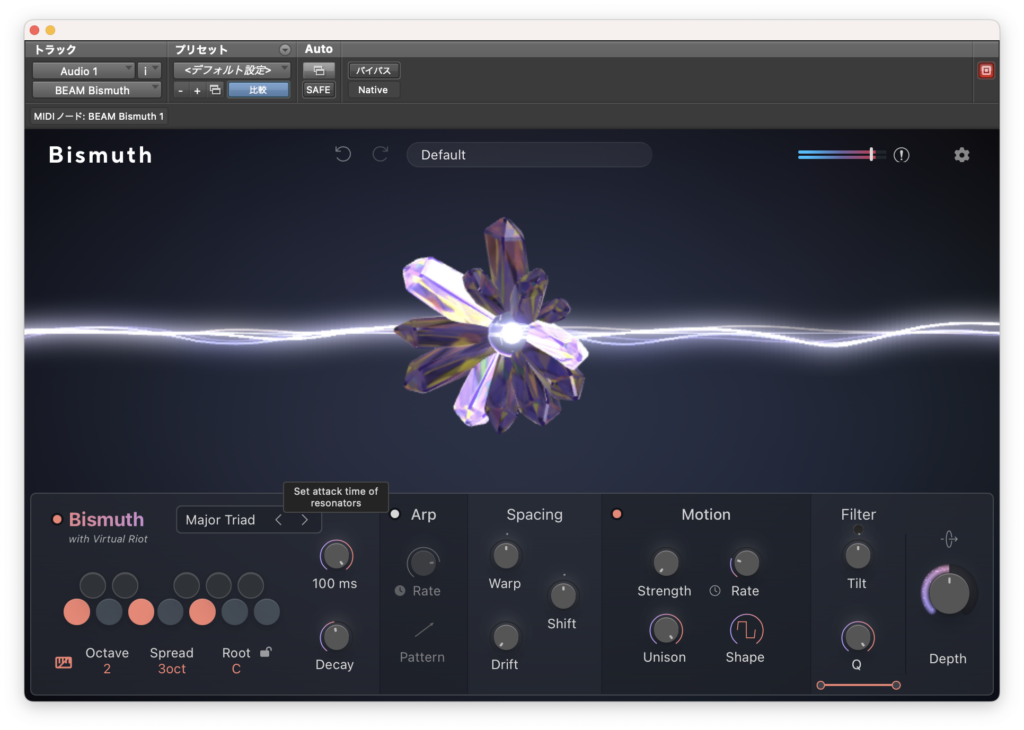Image resolution: width=1024 pixels, height=730 pixels.
Task: Disable the Motion section toggle
Action: (616, 514)
